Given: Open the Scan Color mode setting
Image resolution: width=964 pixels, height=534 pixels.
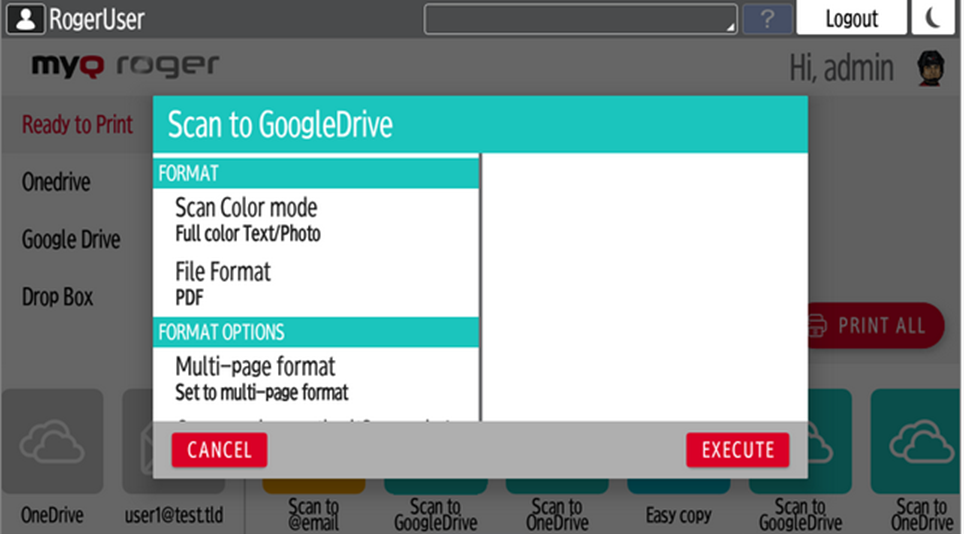Looking at the screenshot, I should pos(315,221).
